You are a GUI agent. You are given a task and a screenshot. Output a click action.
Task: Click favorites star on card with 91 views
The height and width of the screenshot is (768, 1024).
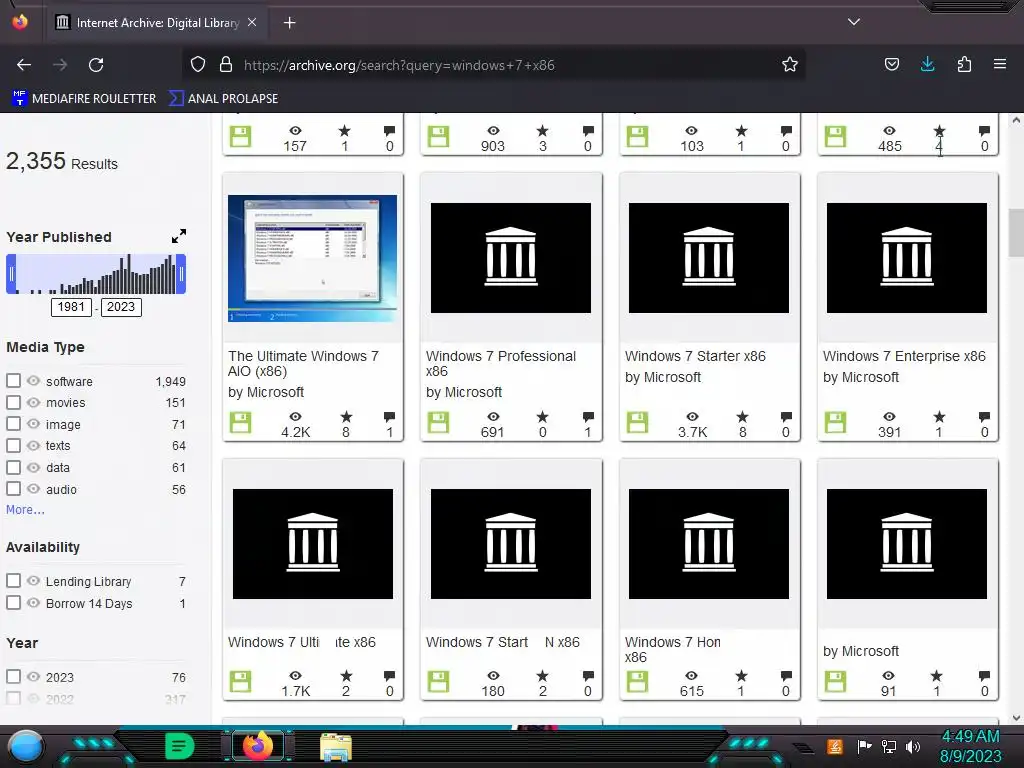coord(936,676)
